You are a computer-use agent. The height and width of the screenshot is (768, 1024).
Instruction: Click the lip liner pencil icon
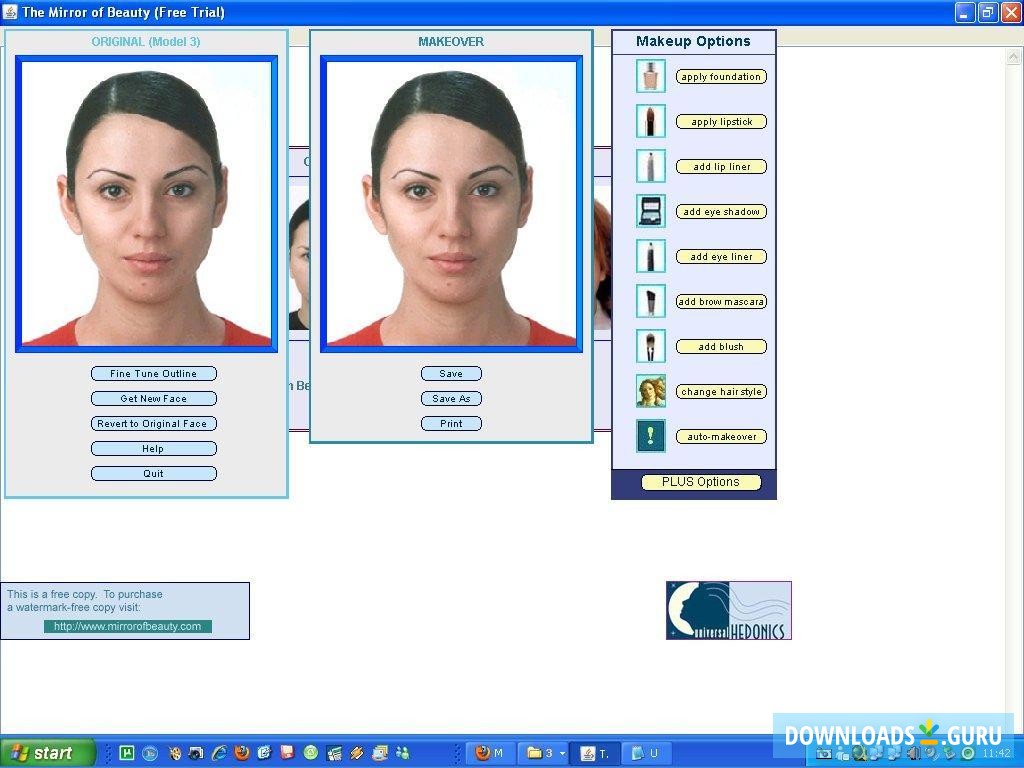tap(650, 166)
